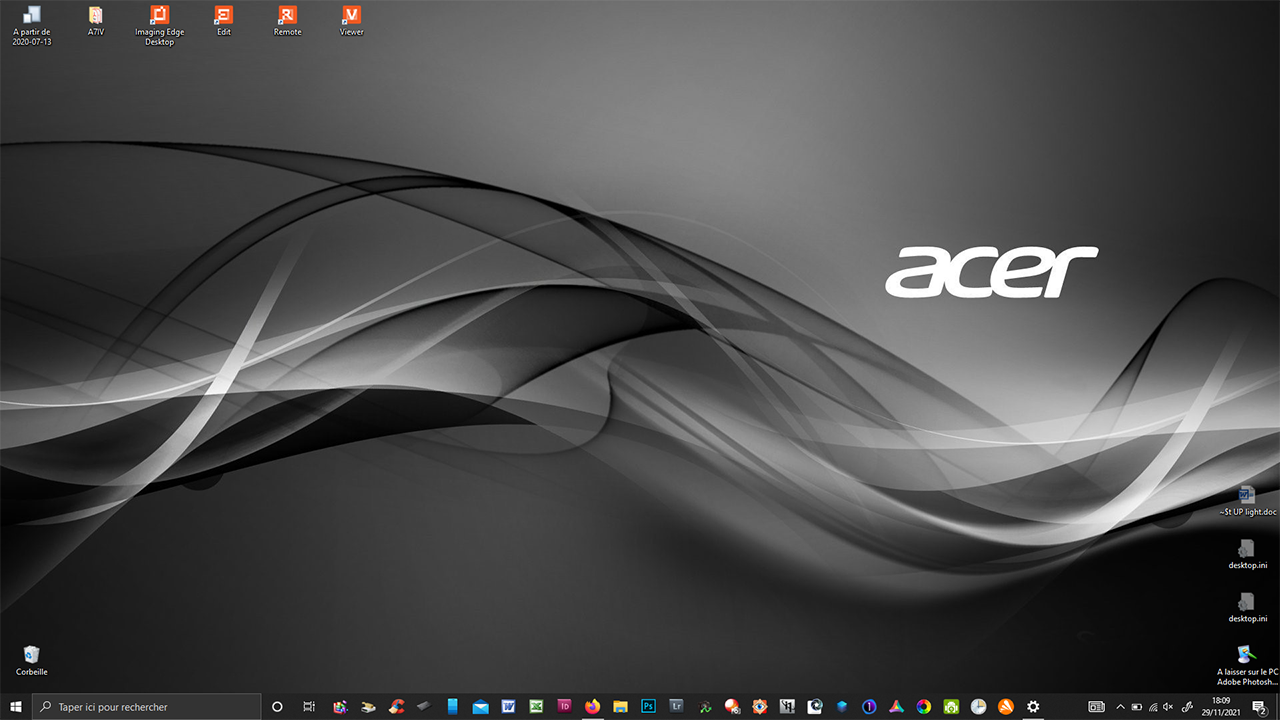Select the '~$t UP light.doc' file icon
This screenshot has height=720, width=1280.
(x=1247, y=501)
